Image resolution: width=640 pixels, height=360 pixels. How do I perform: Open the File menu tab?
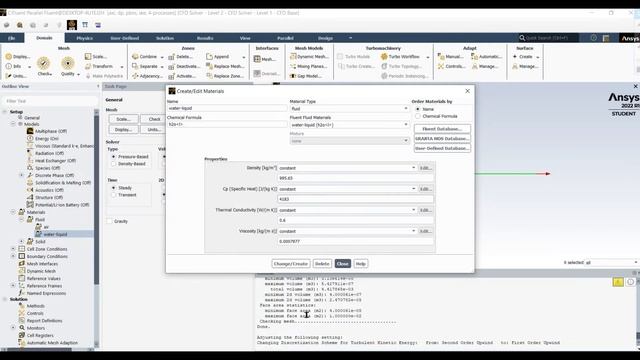[12, 38]
